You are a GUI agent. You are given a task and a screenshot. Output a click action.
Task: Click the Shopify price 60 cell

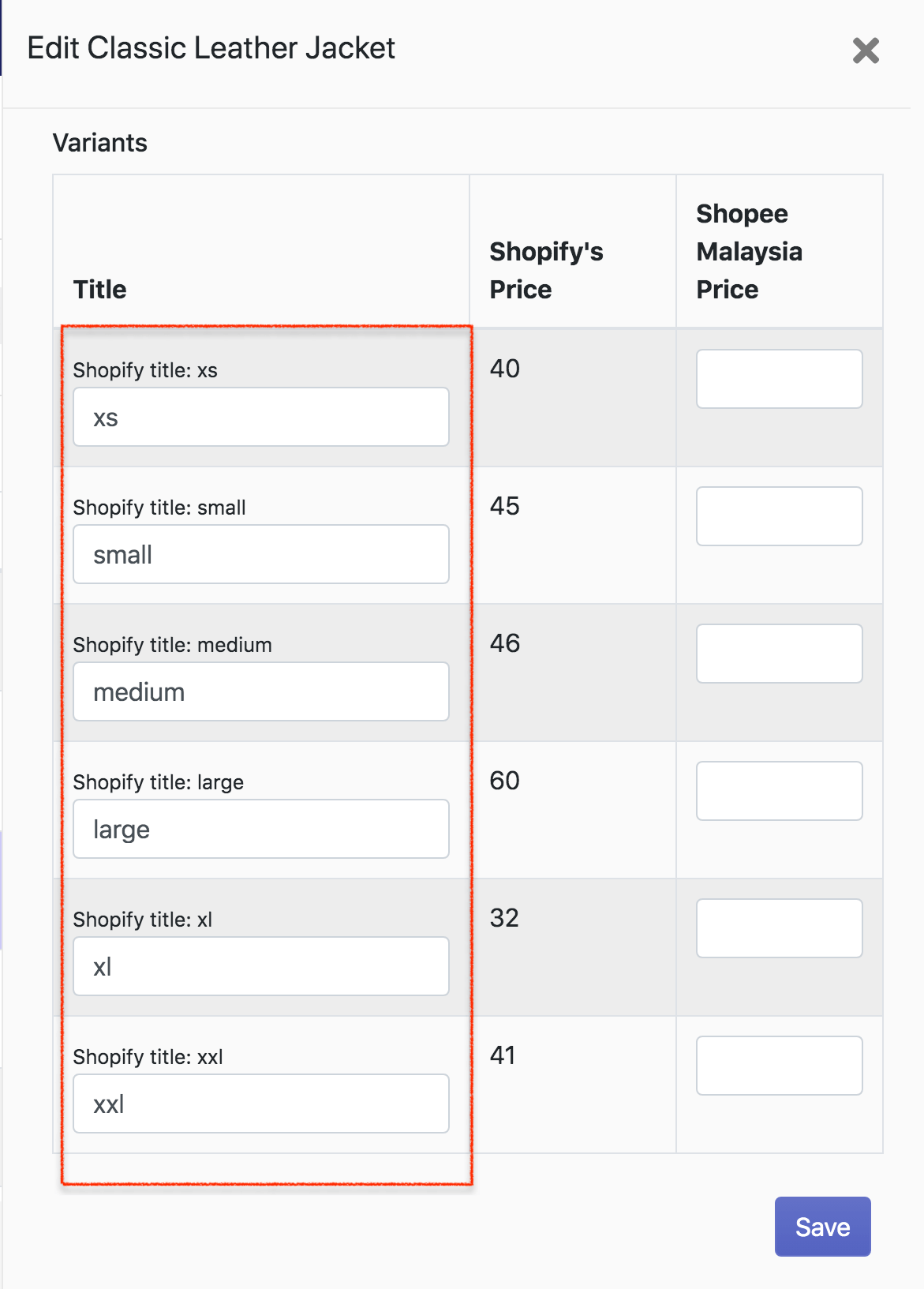(x=505, y=781)
